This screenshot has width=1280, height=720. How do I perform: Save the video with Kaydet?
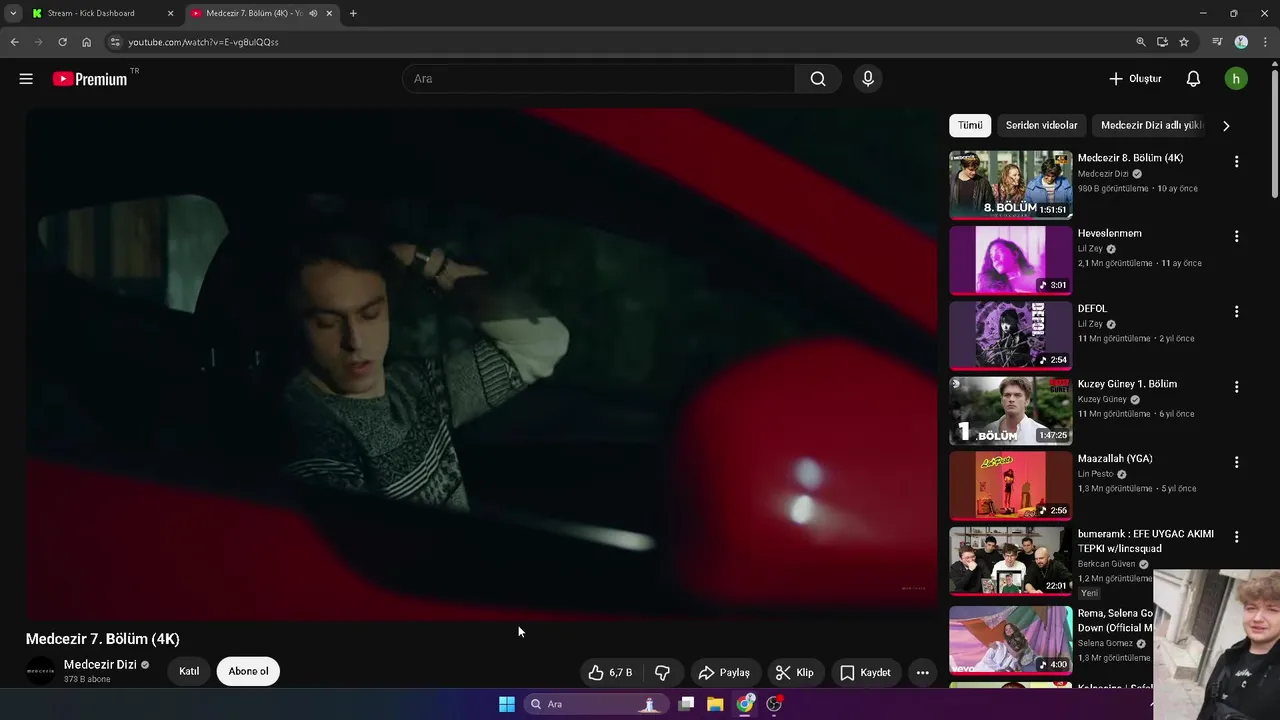tap(865, 672)
